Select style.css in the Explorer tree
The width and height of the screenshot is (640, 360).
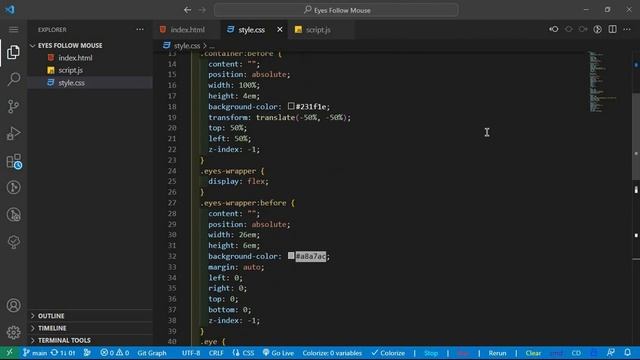tap(90, 82)
